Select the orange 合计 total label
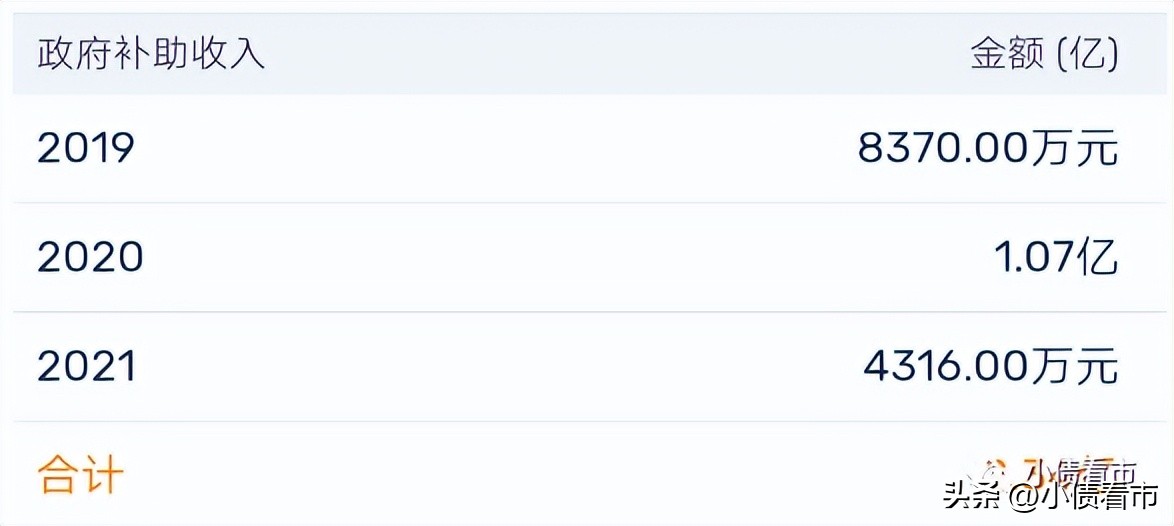 [80, 474]
